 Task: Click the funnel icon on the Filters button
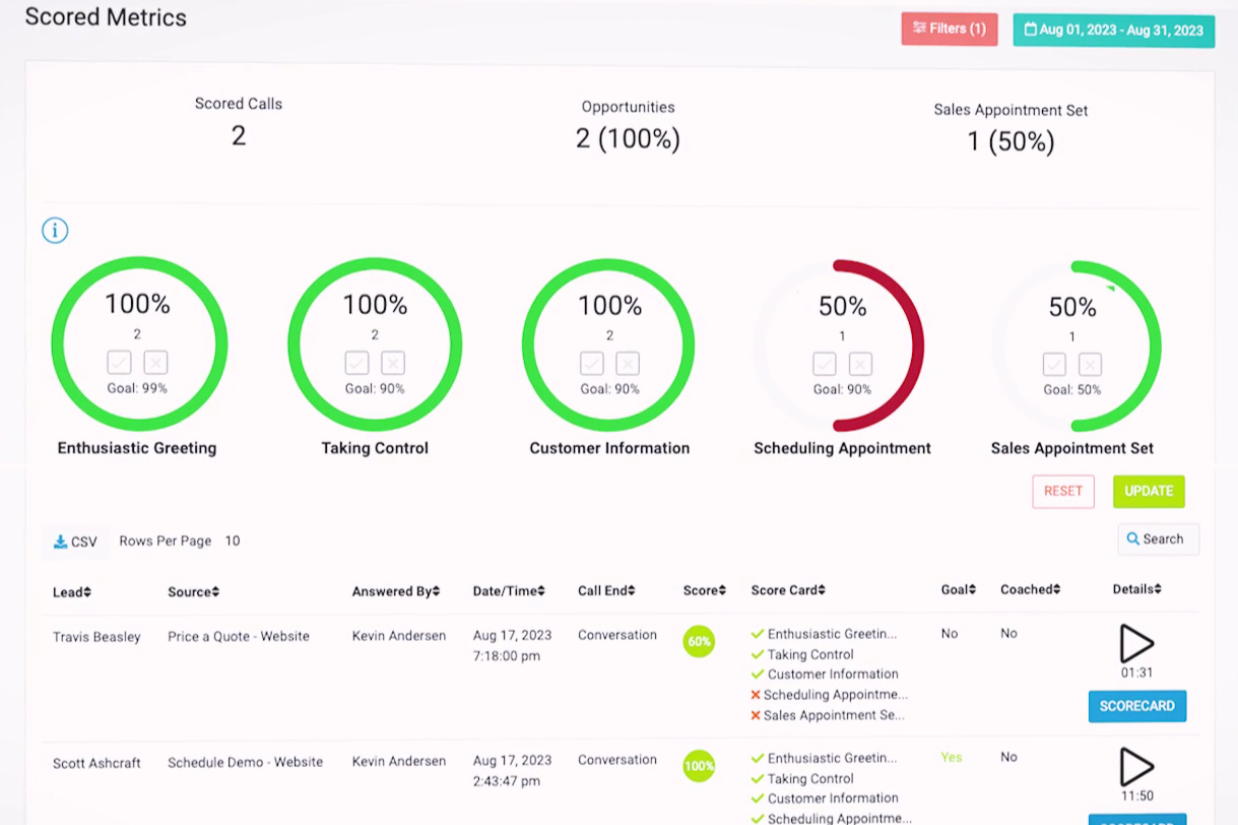pyautogui.click(x=921, y=29)
